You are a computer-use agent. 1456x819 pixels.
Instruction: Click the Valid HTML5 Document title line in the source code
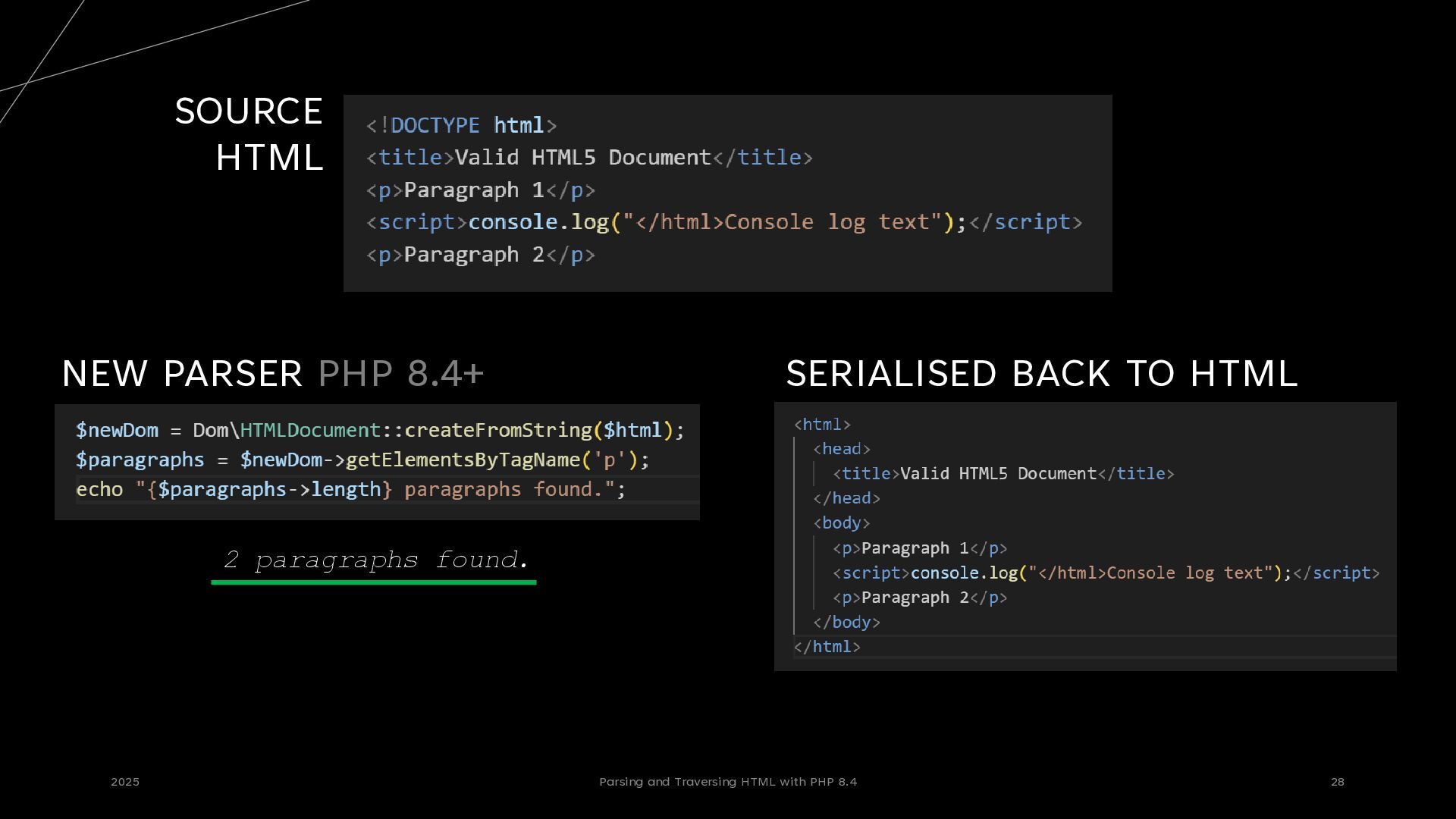588,158
